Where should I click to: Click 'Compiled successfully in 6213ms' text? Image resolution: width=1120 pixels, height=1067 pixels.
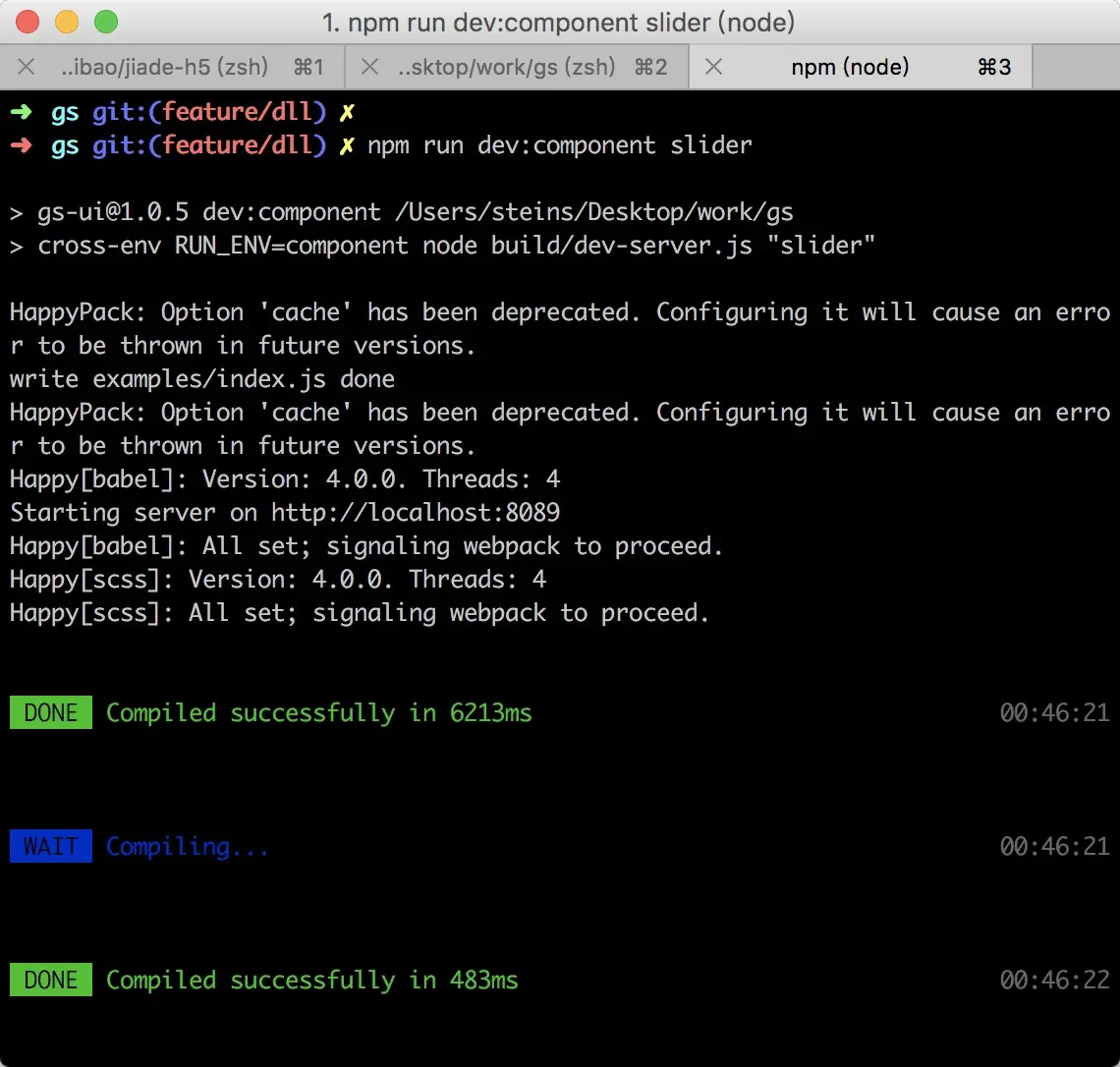tap(319, 712)
